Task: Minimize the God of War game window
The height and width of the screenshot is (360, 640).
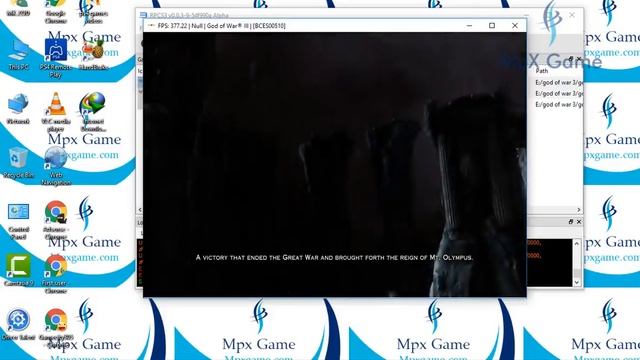Action: (469, 26)
